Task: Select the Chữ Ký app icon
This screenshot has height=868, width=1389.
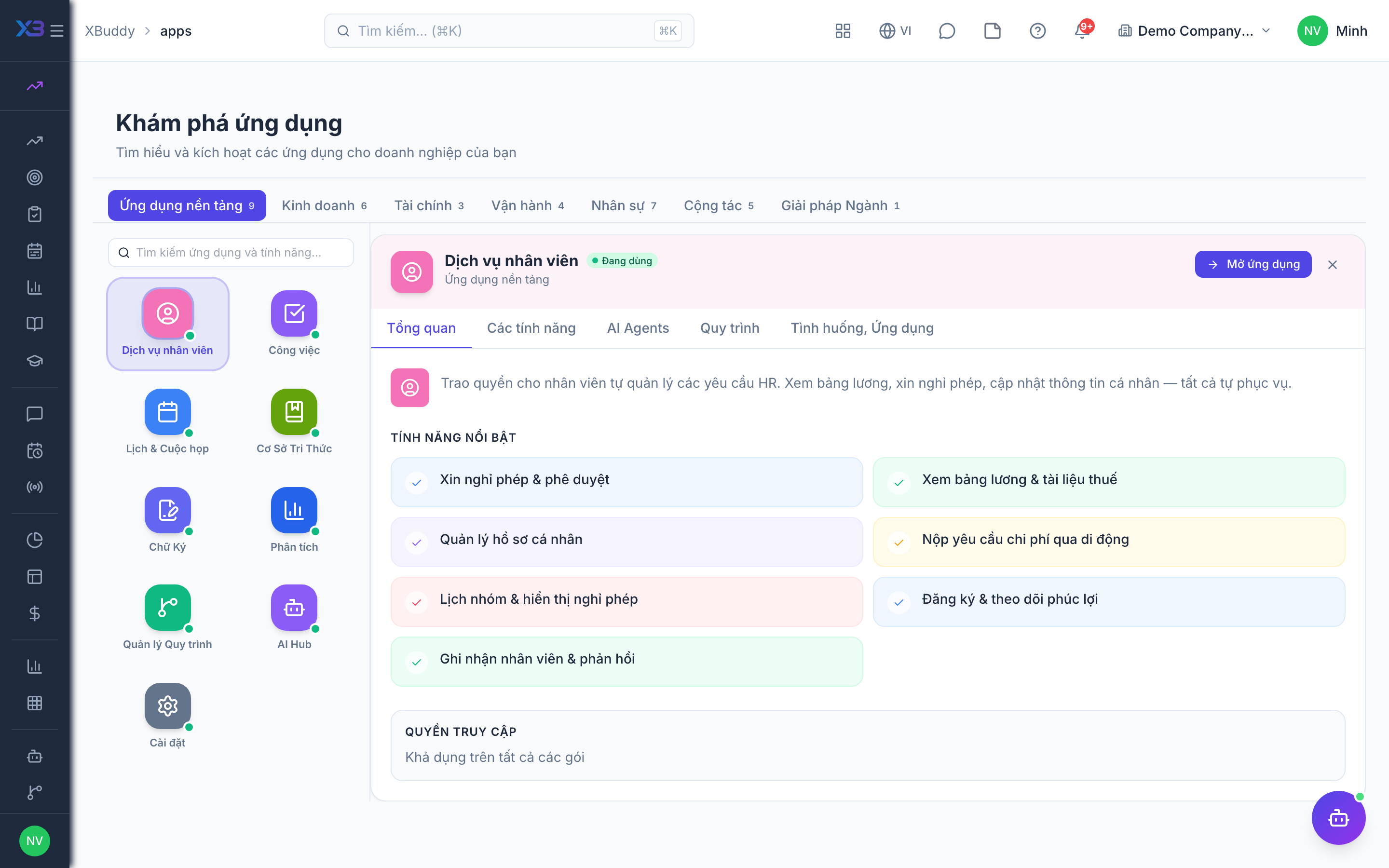Action: tap(168, 510)
